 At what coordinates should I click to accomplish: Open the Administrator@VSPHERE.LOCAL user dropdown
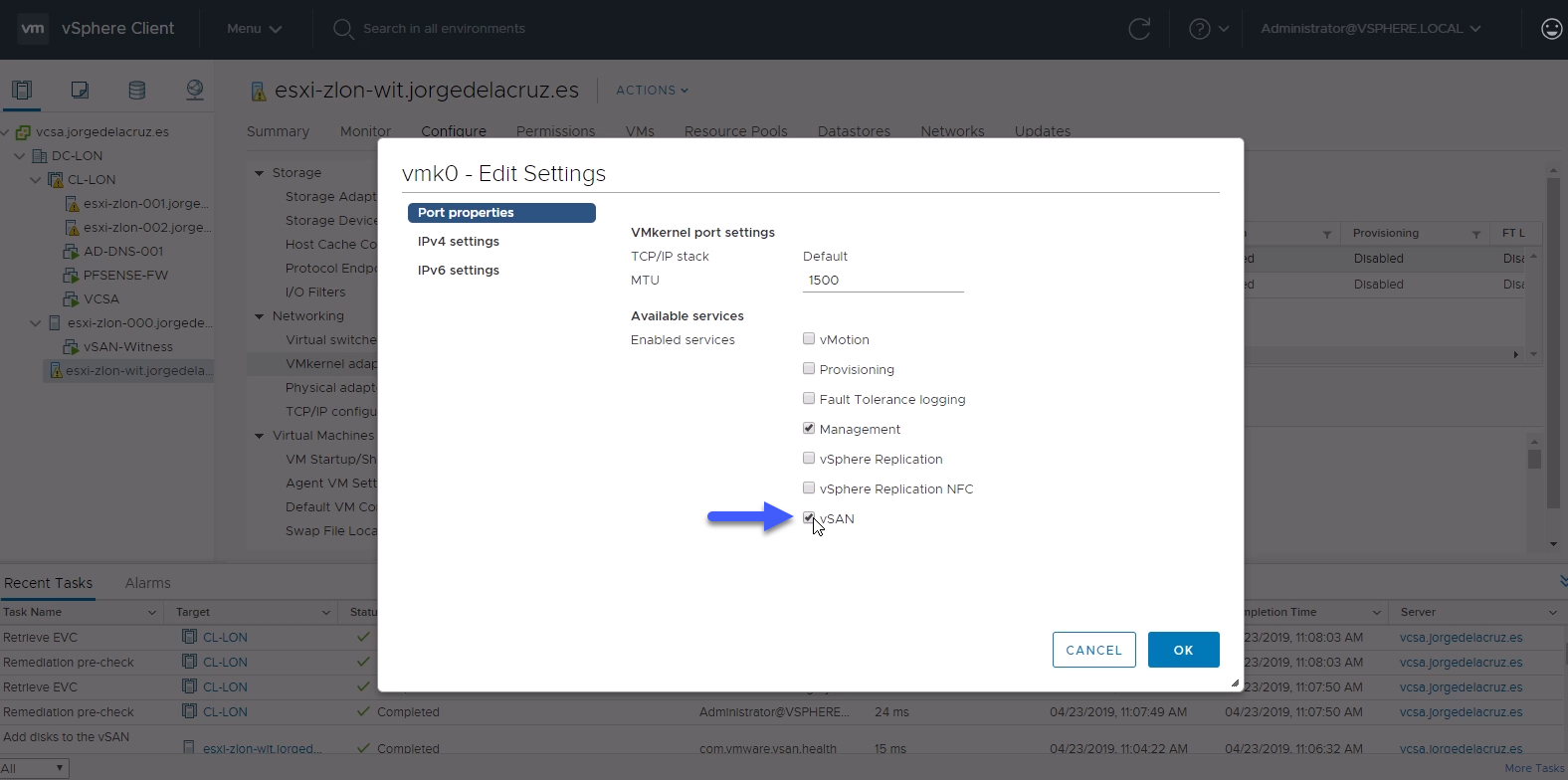pyautogui.click(x=1371, y=29)
